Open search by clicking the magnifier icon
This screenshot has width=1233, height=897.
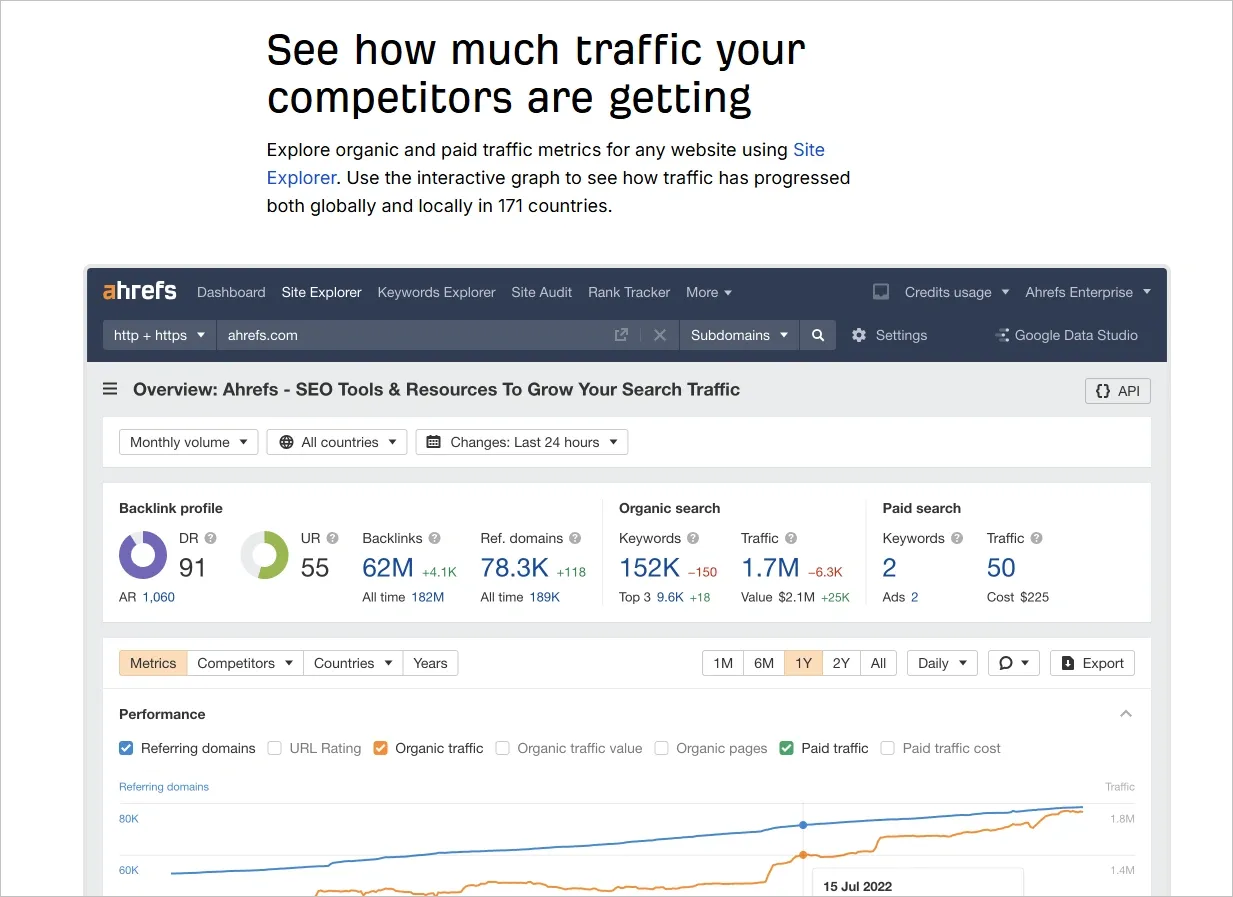[817, 335]
